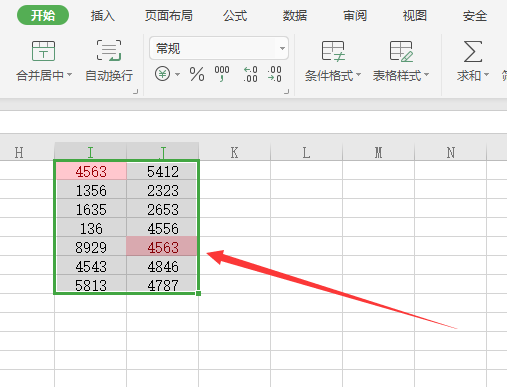Apply percent style format
Image resolution: width=507 pixels, height=387 pixels.
click(x=197, y=74)
